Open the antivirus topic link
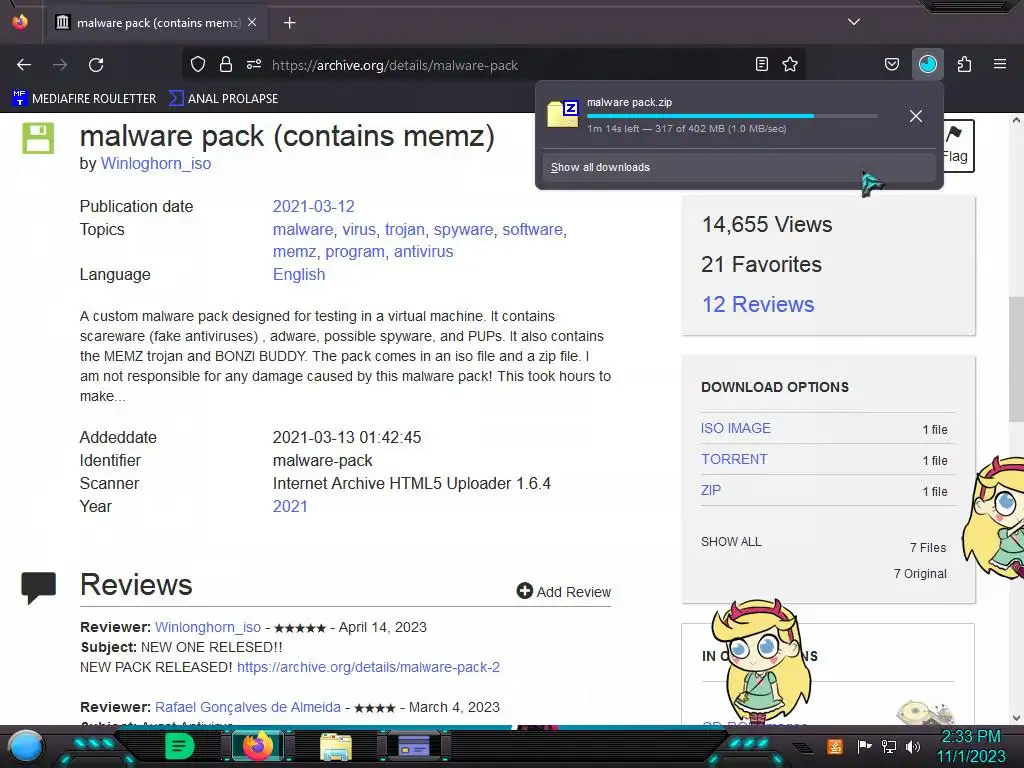1024x768 pixels. point(423,252)
